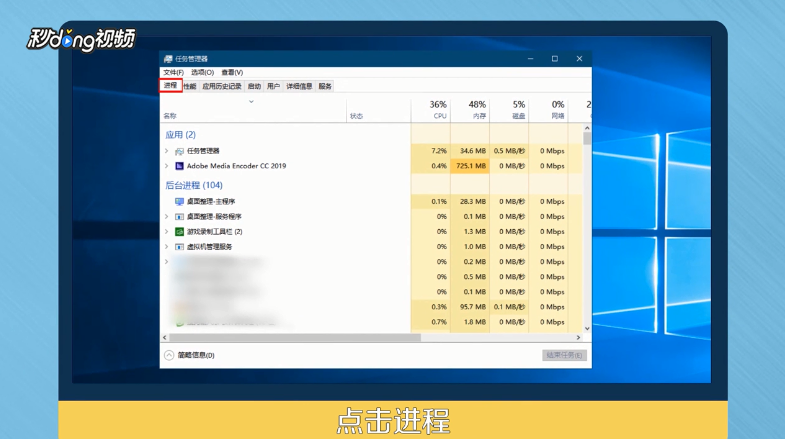Expand the 虚拟机管理服务 process group
Screen dimensions: 785x439
click(x=167, y=246)
